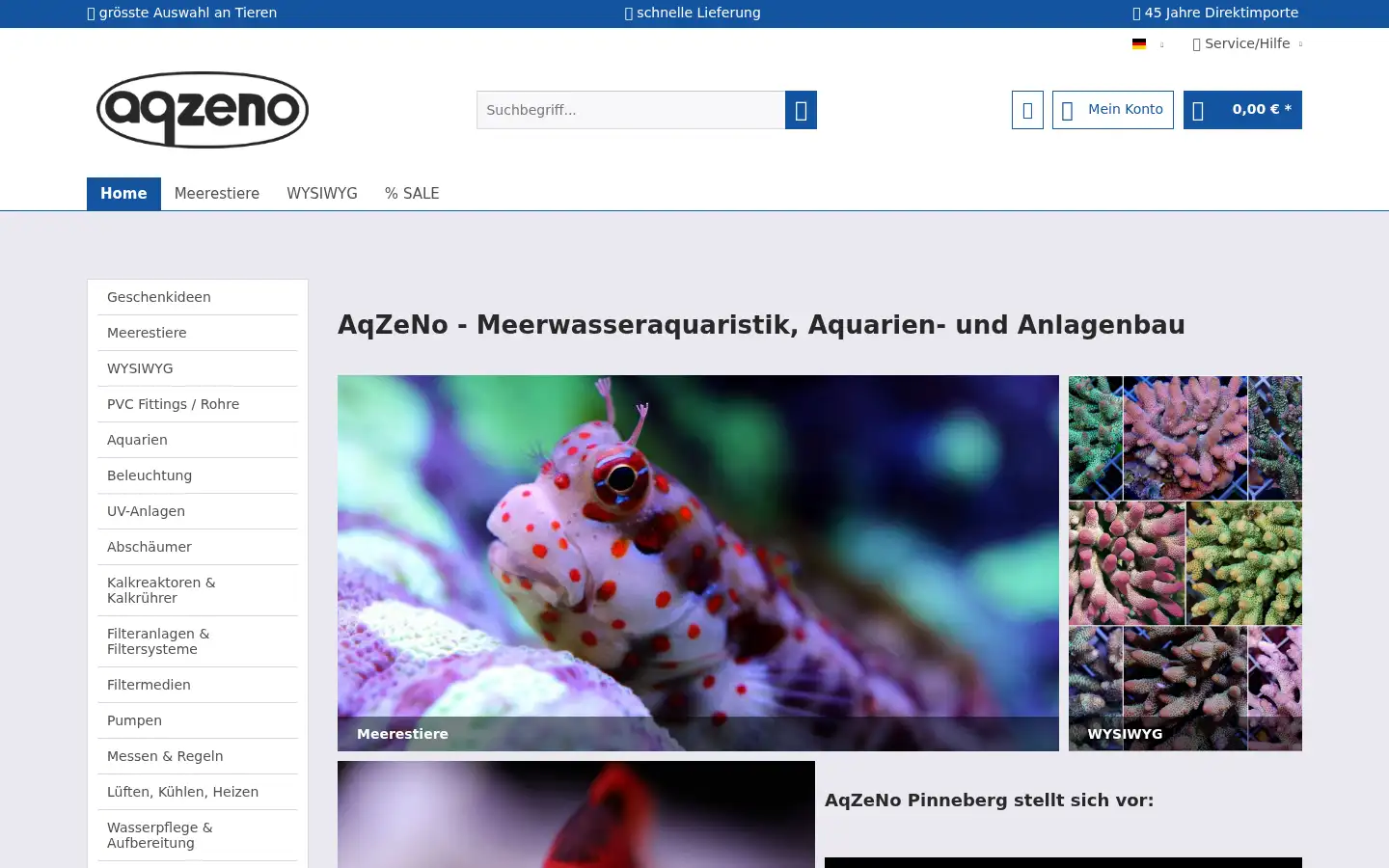Open Filtermedien category
This screenshot has height=868, width=1389.
pos(198,685)
